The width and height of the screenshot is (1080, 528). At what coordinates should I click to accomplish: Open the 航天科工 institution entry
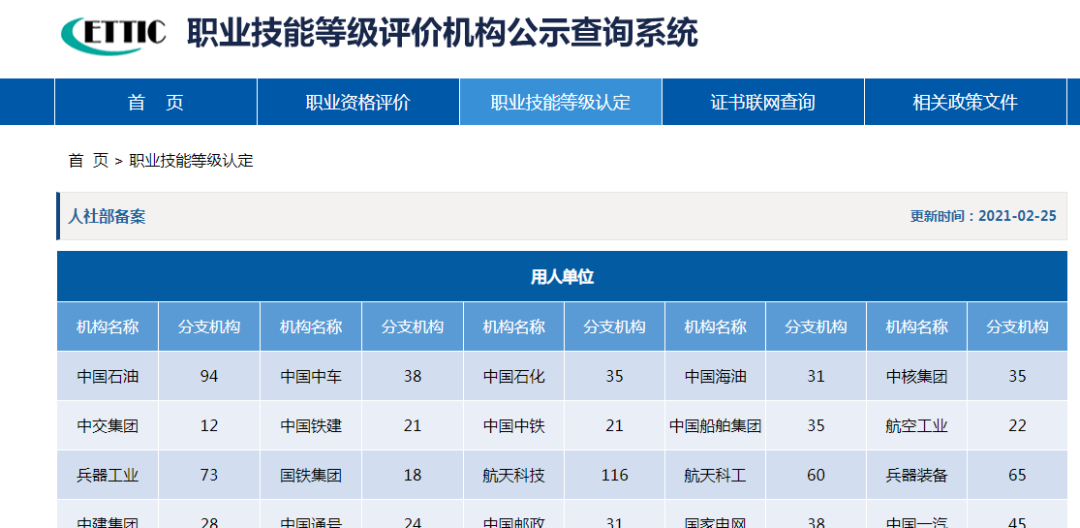click(x=715, y=475)
